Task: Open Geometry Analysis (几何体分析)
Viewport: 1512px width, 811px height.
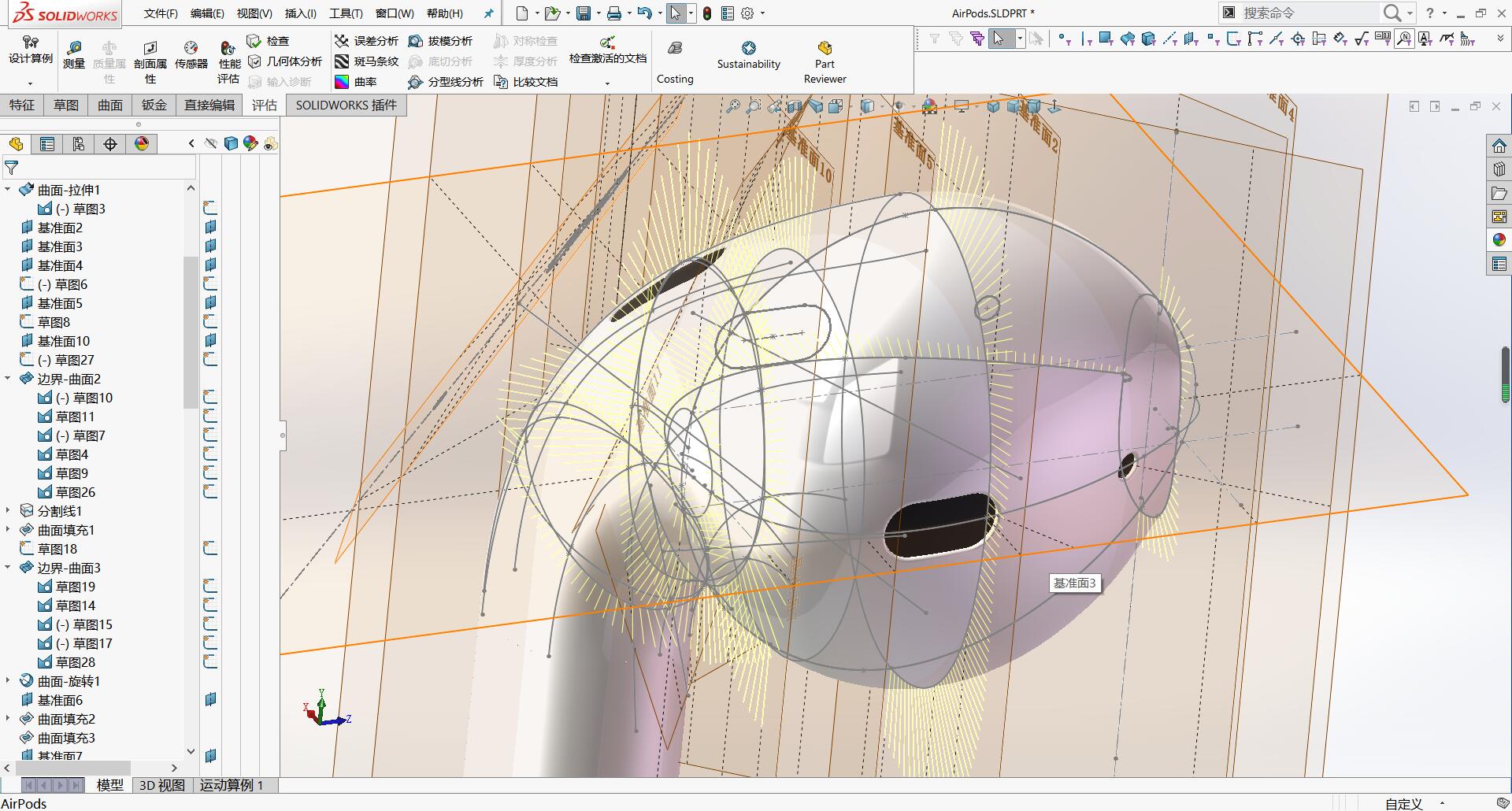Action: click(285, 61)
